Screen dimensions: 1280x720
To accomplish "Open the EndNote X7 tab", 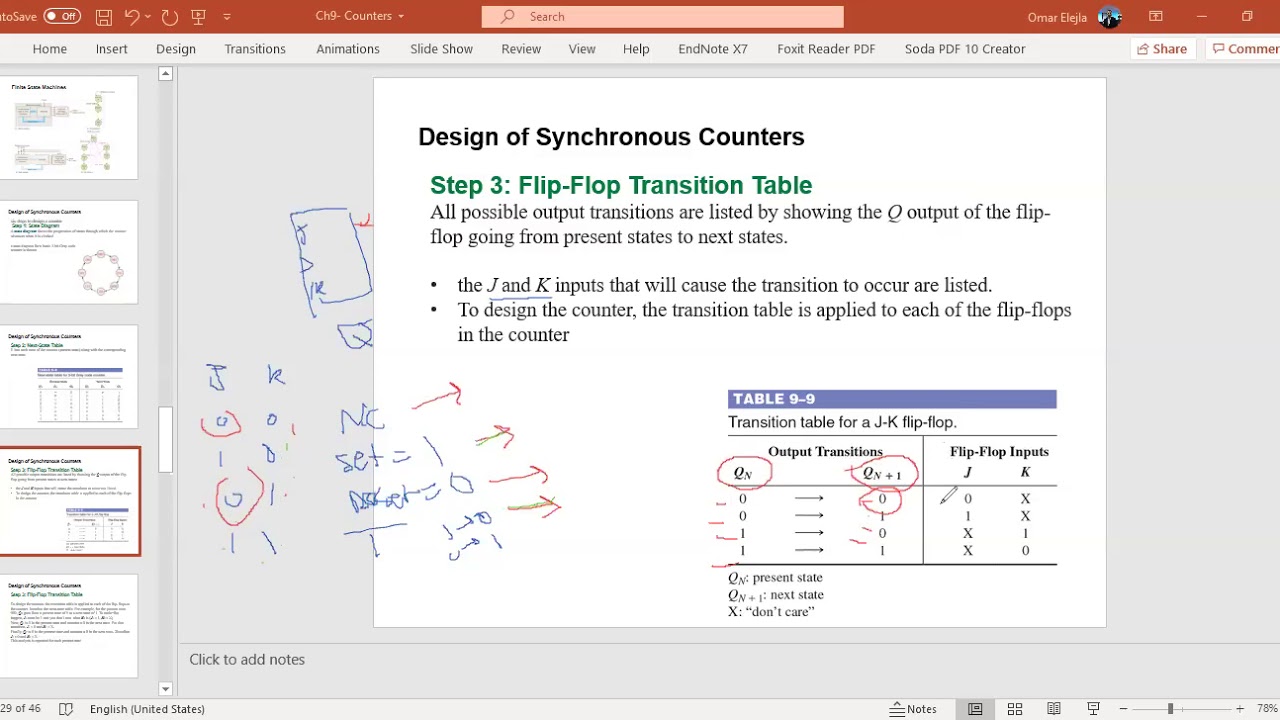I will (713, 48).
